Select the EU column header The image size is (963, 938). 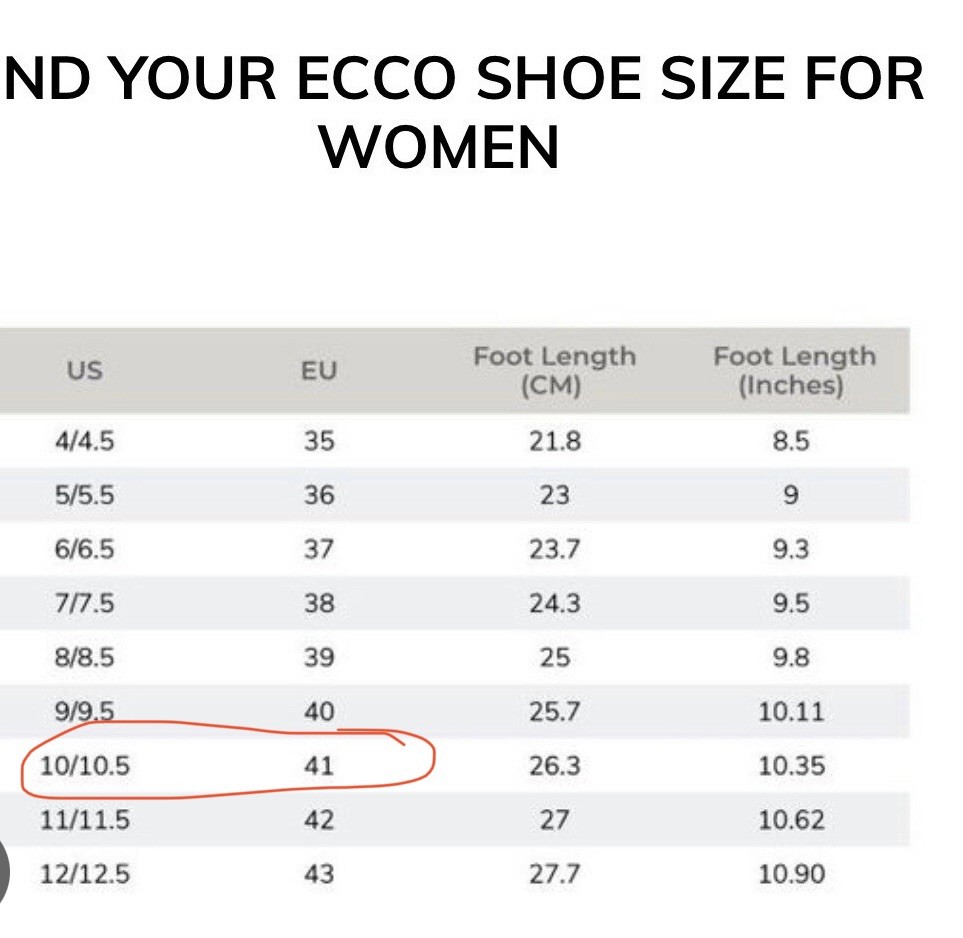tap(319, 371)
